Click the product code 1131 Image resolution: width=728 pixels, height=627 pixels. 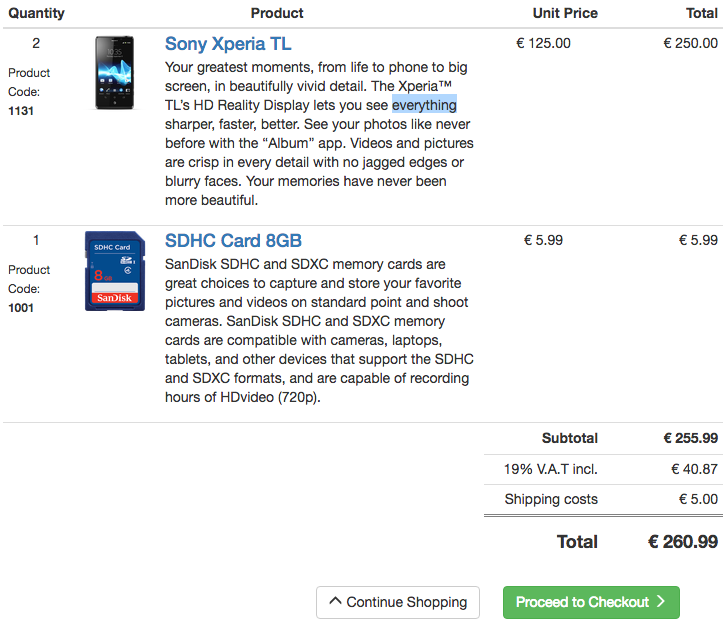point(21,111)
